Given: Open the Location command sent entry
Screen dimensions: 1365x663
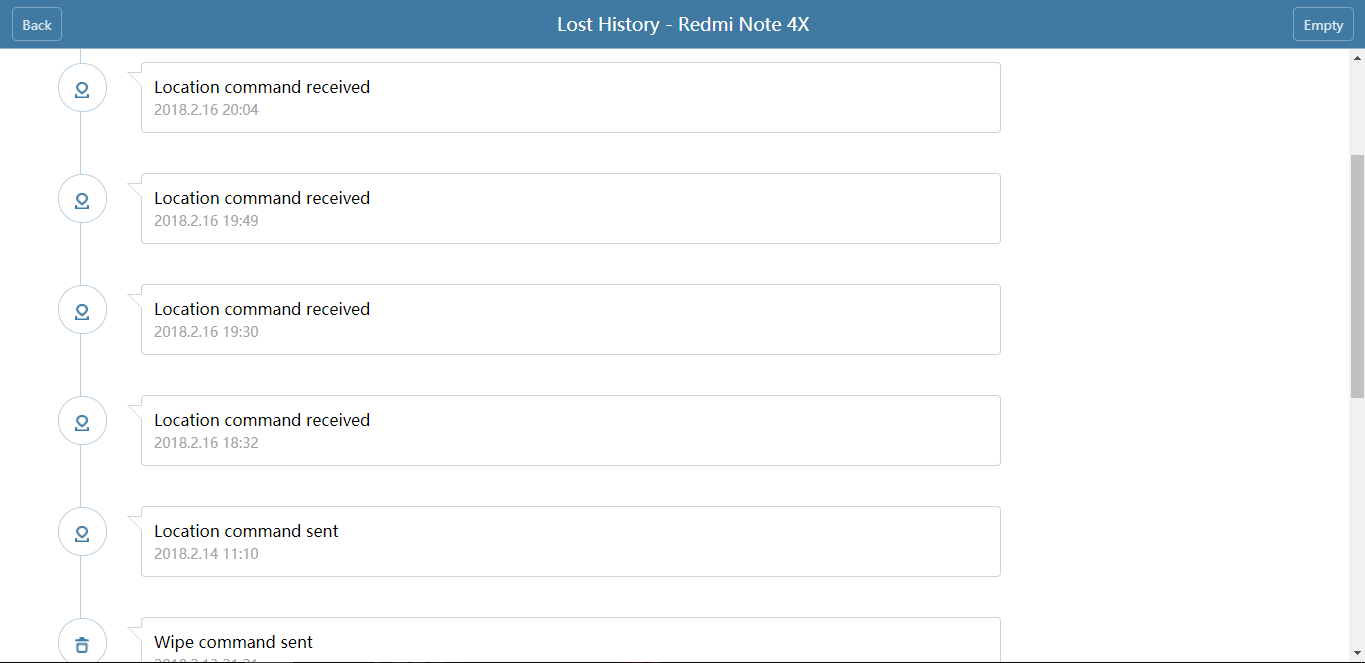Looking at the screenshot, I should coord(570,541).
